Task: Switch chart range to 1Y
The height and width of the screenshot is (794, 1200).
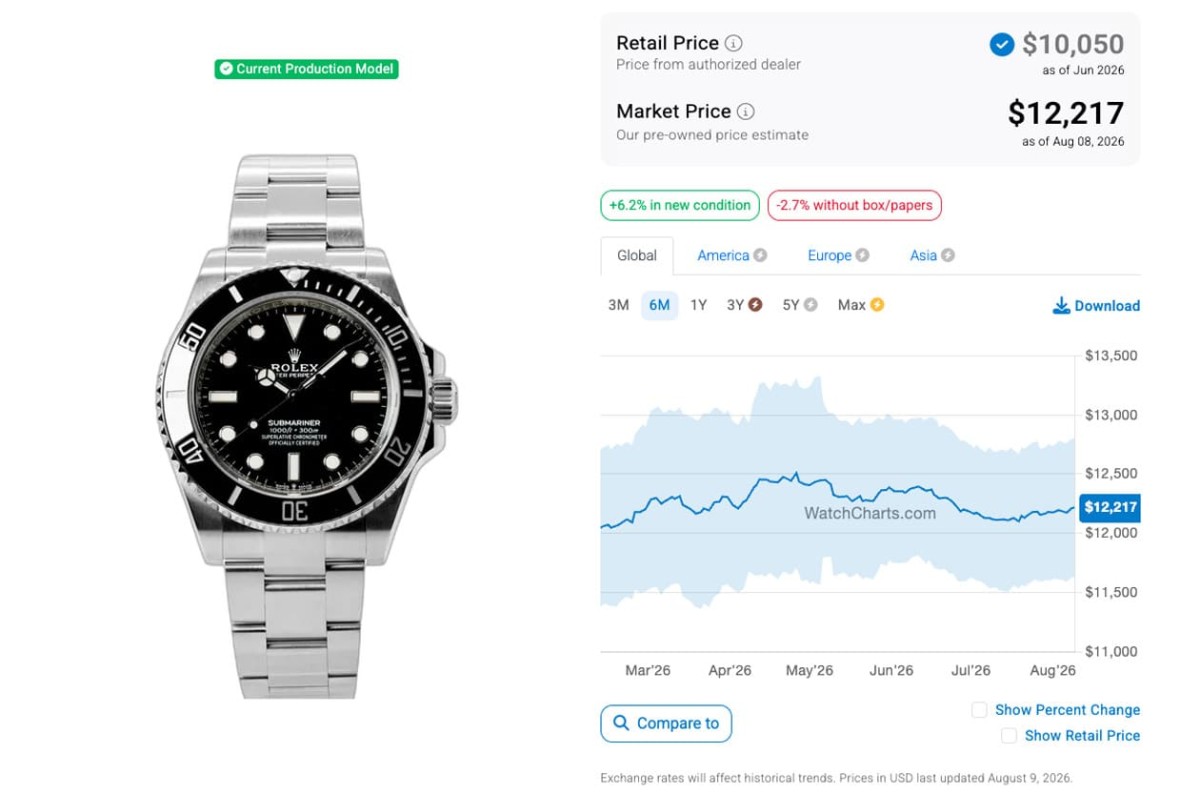Action: 698,305
